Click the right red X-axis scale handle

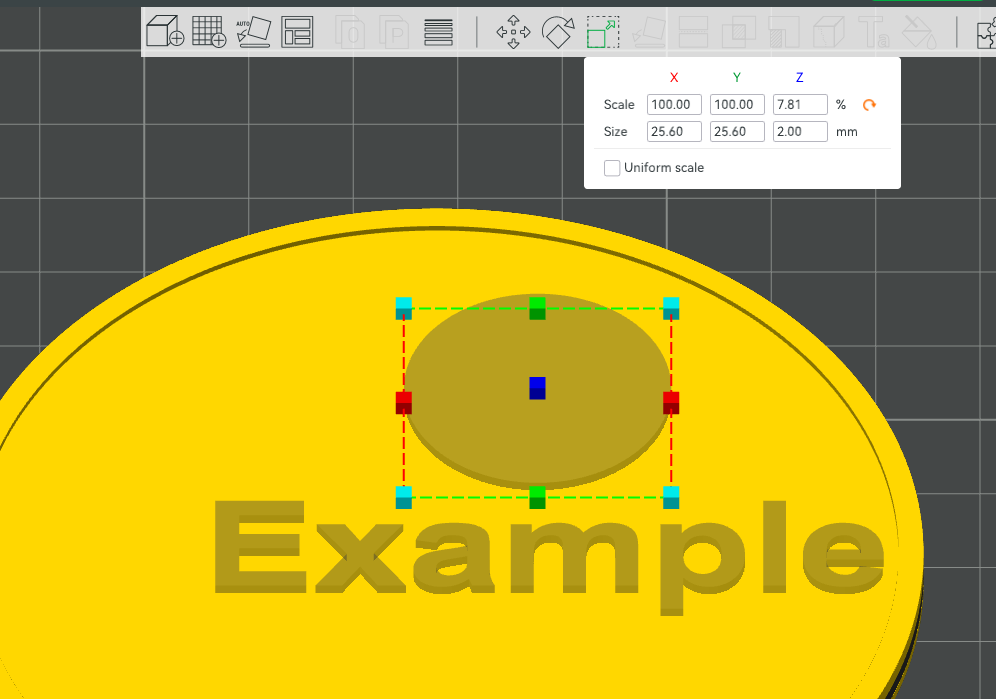coord(671,403)
